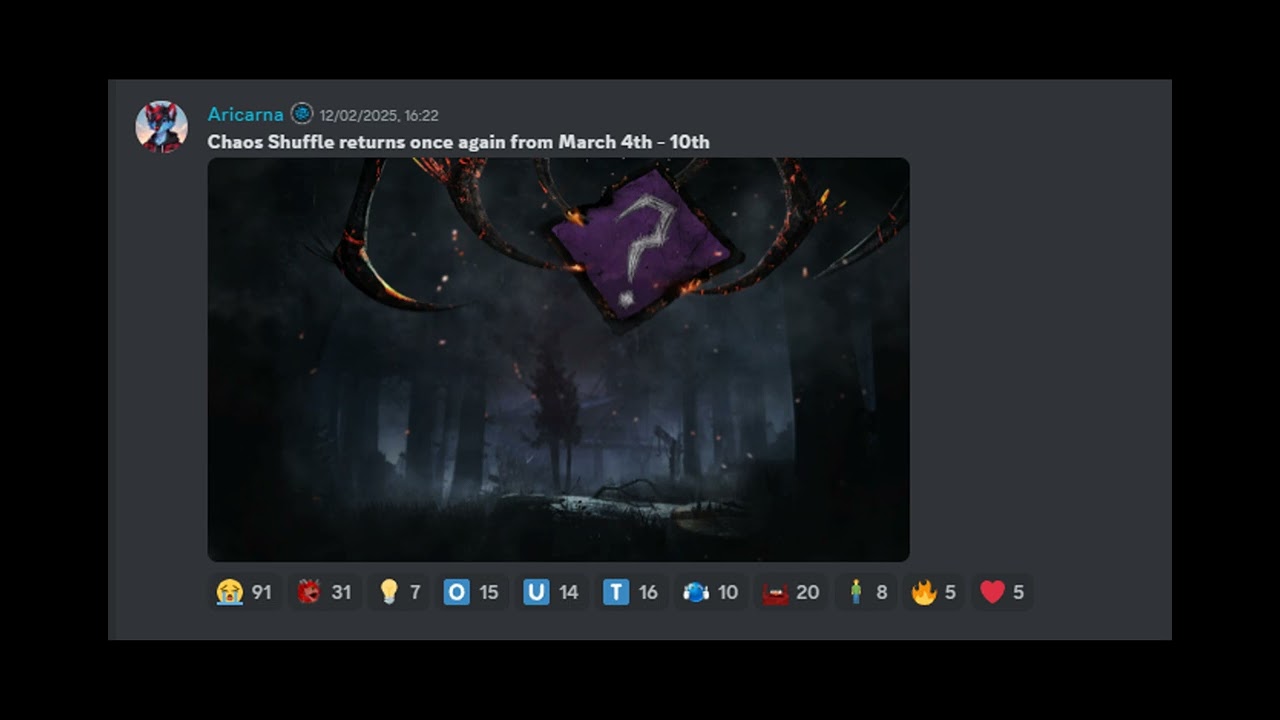Click the Chaos Shuffle returns message text
The height and width of the screenshot is (720, 1280).
(x=458, y=142)
